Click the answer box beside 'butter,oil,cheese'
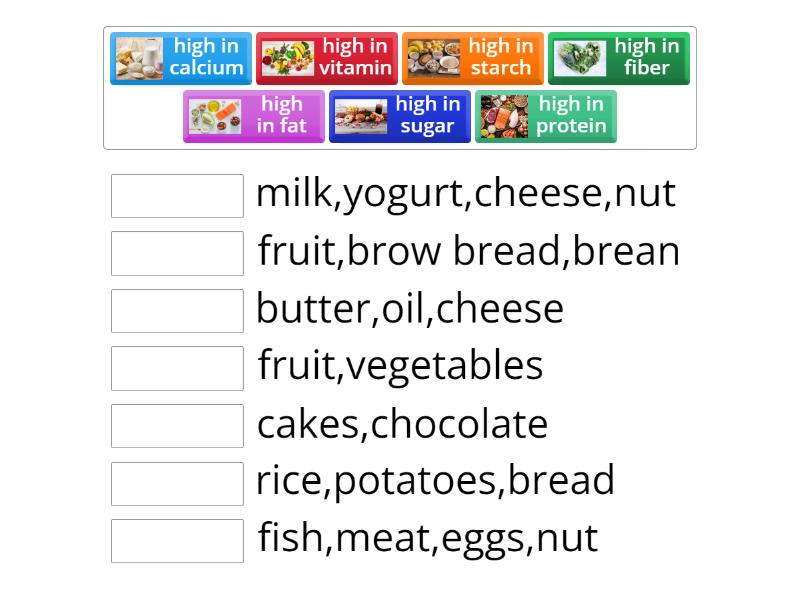800x600 pixels. point(176,309)
